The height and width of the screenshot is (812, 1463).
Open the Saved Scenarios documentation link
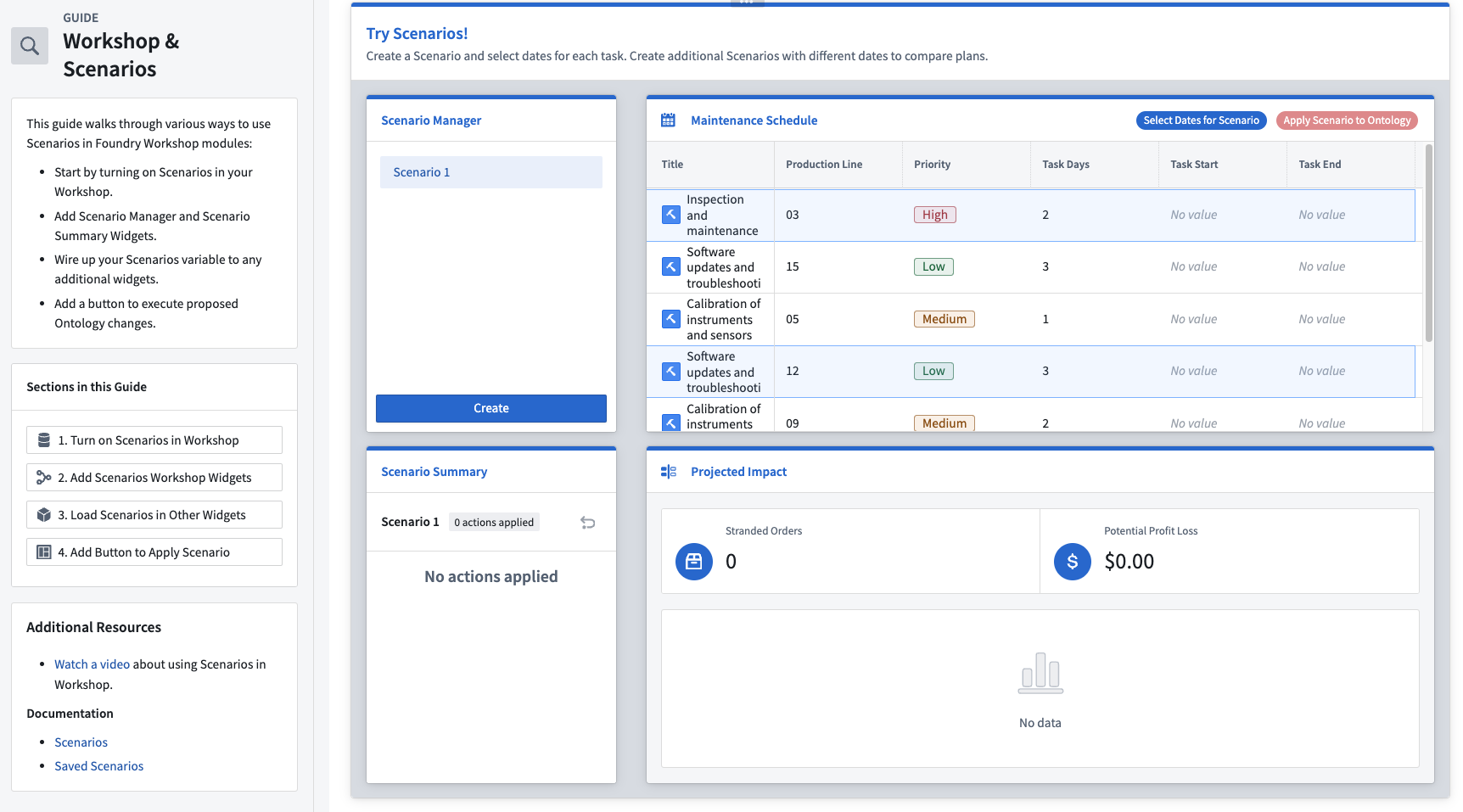point(98,766)
